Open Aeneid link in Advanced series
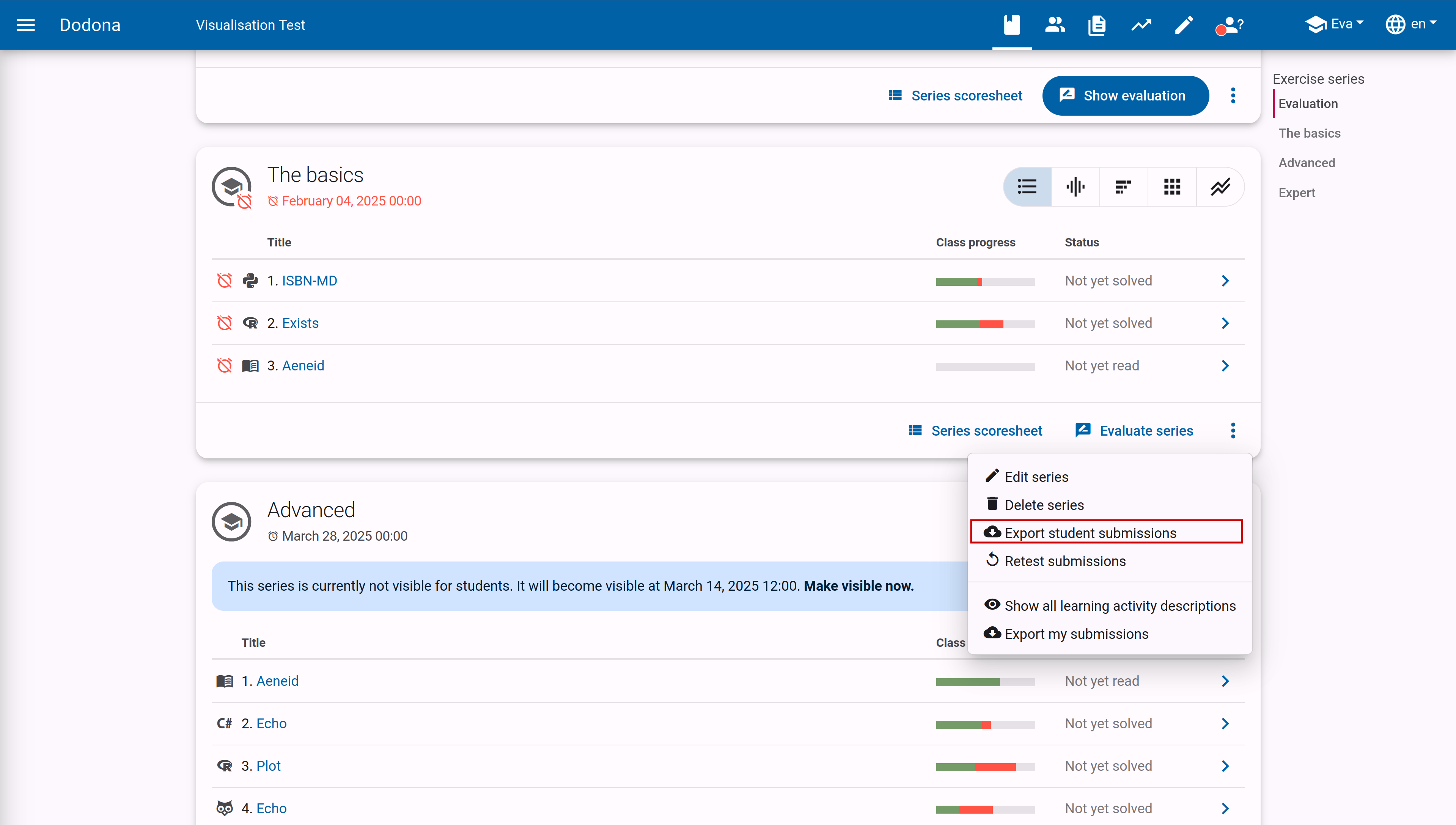Image resolution: width=1456 pixels, height=825 pixels. pyautogui.click(x=277, y=681)
